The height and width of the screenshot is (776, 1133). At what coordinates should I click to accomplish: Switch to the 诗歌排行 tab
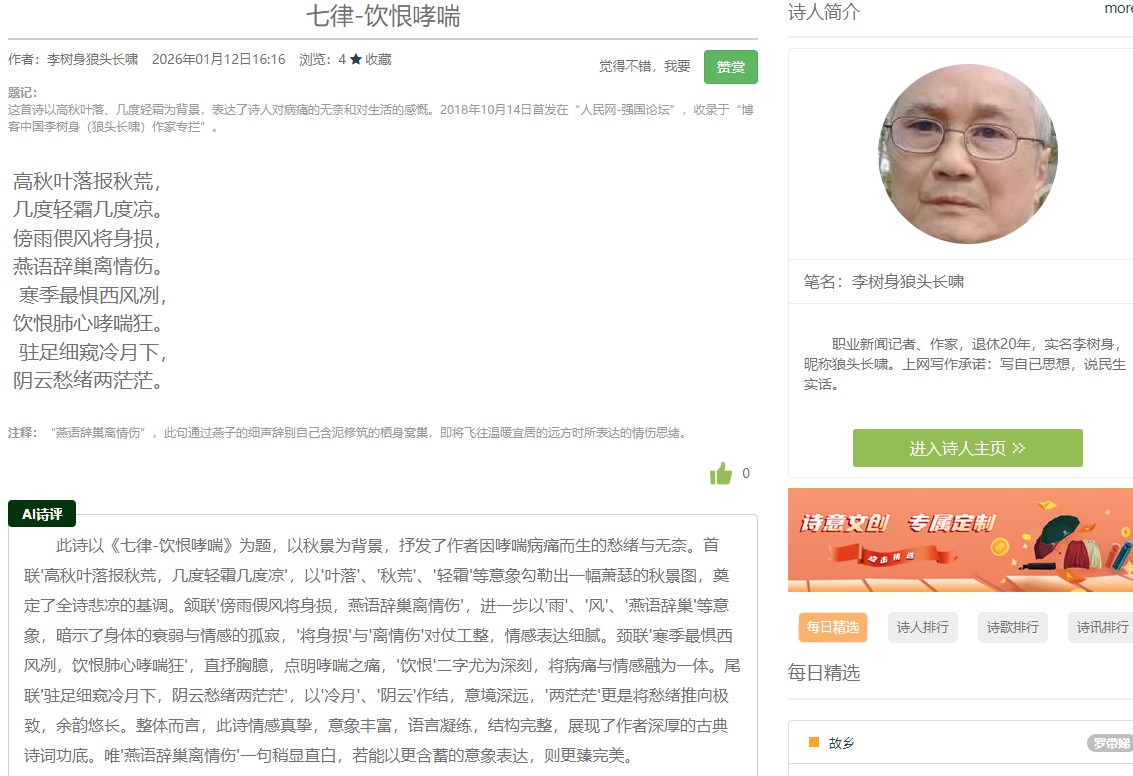(x=1012, y=627)
